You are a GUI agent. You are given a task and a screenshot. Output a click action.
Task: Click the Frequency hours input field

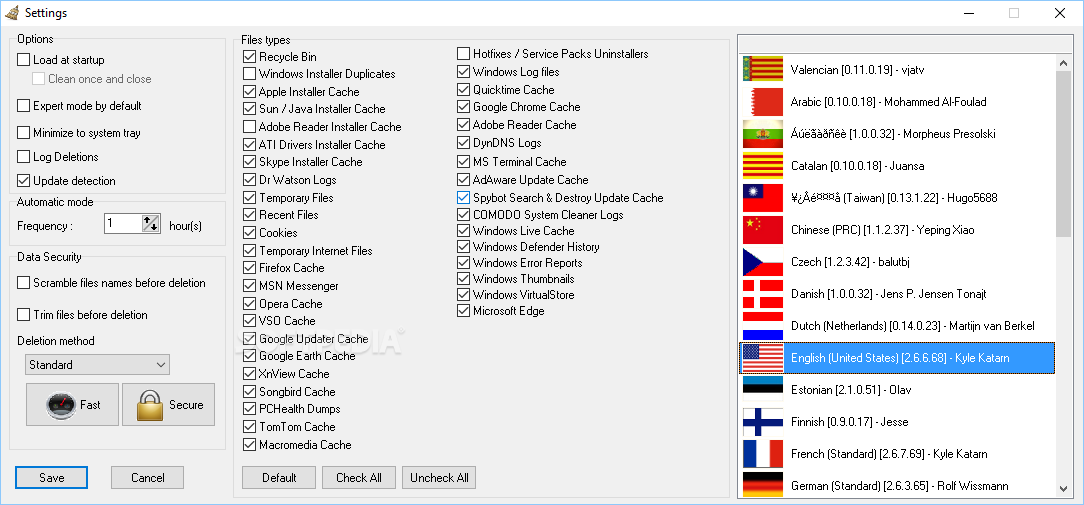pos(123,223)
